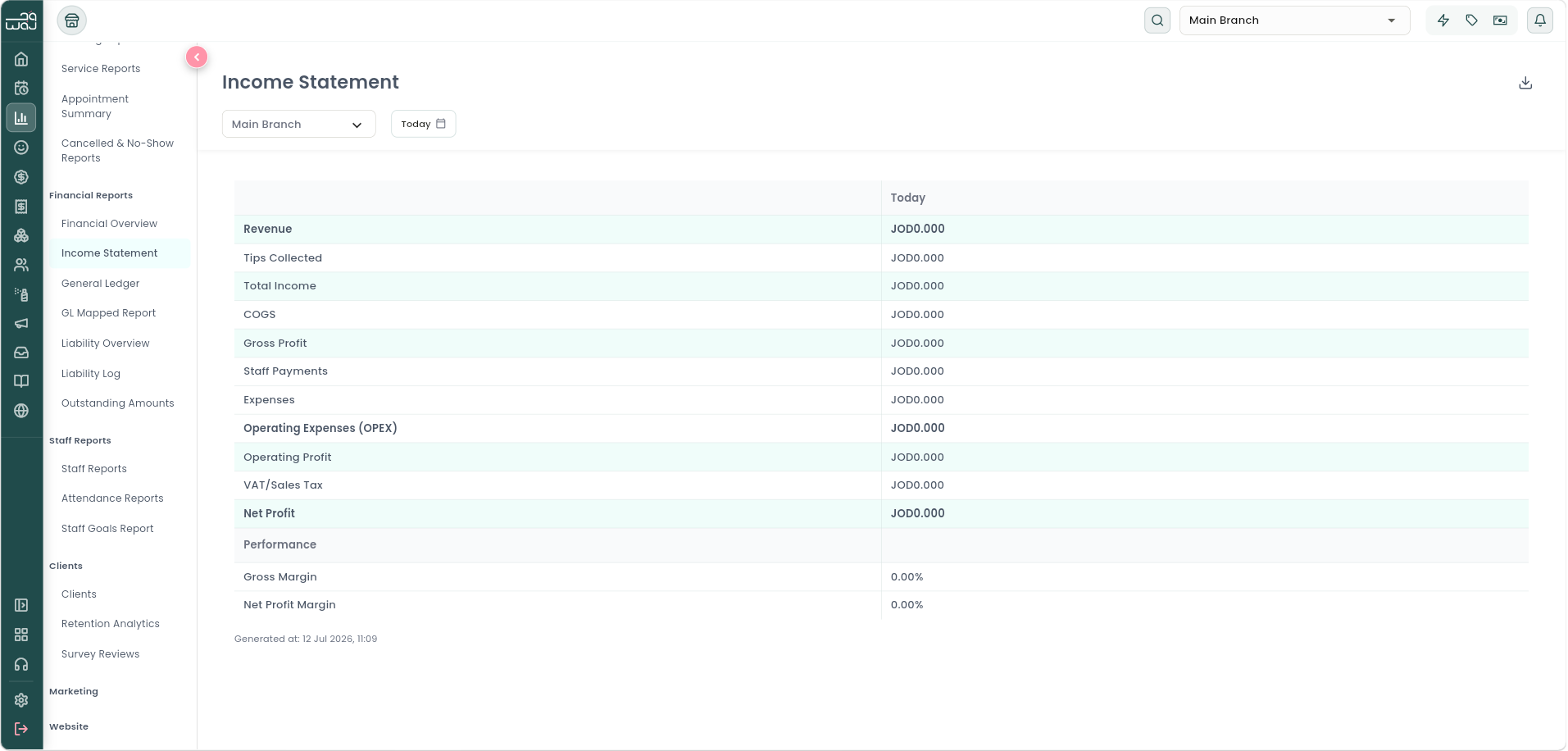
Task: Open Survey Reviews report
Action: coord(100,654)
